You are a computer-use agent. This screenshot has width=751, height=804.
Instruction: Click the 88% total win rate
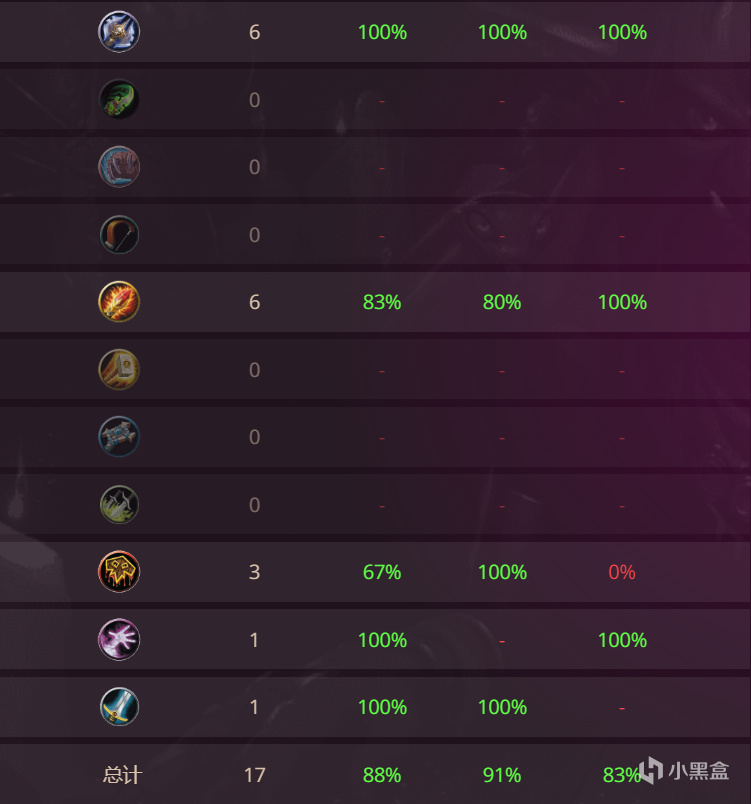coord(382,775)
